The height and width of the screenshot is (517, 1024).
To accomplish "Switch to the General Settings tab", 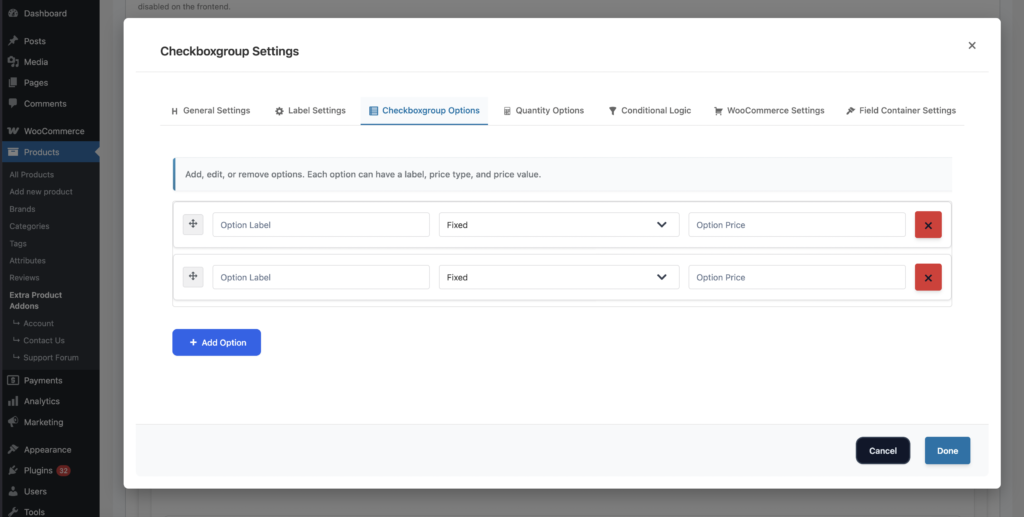I will point(210,111).
